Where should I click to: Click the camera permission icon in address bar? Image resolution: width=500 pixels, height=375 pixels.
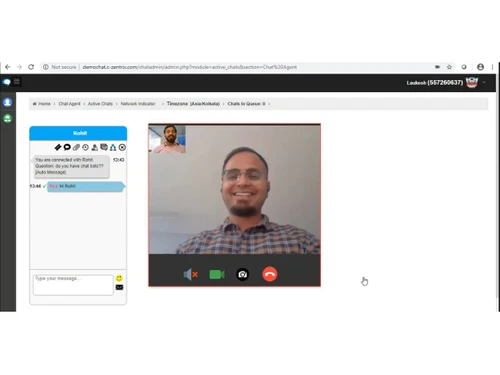click(437, 67)
